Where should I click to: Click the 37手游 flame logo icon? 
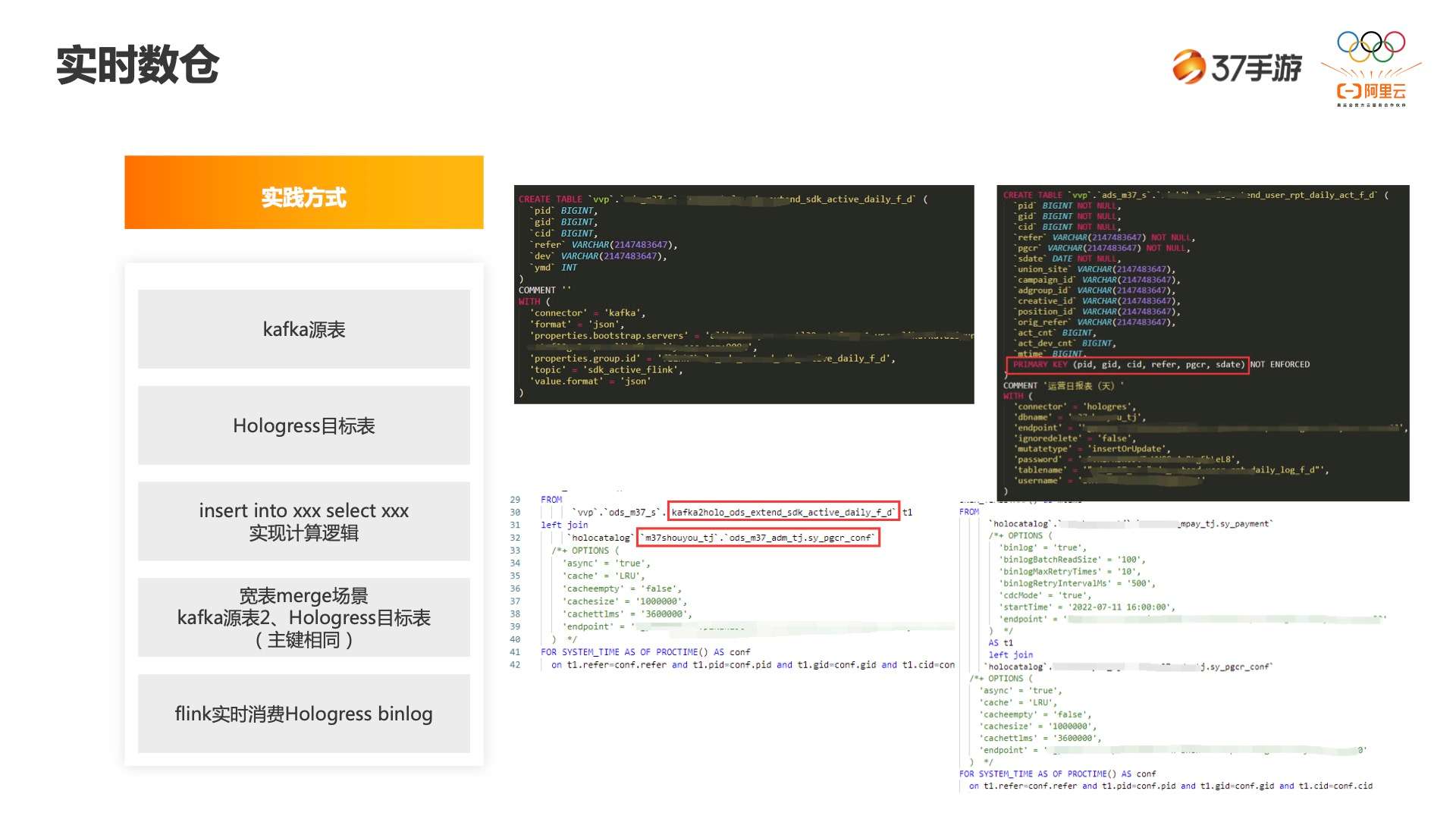(x=1188, y=67)
